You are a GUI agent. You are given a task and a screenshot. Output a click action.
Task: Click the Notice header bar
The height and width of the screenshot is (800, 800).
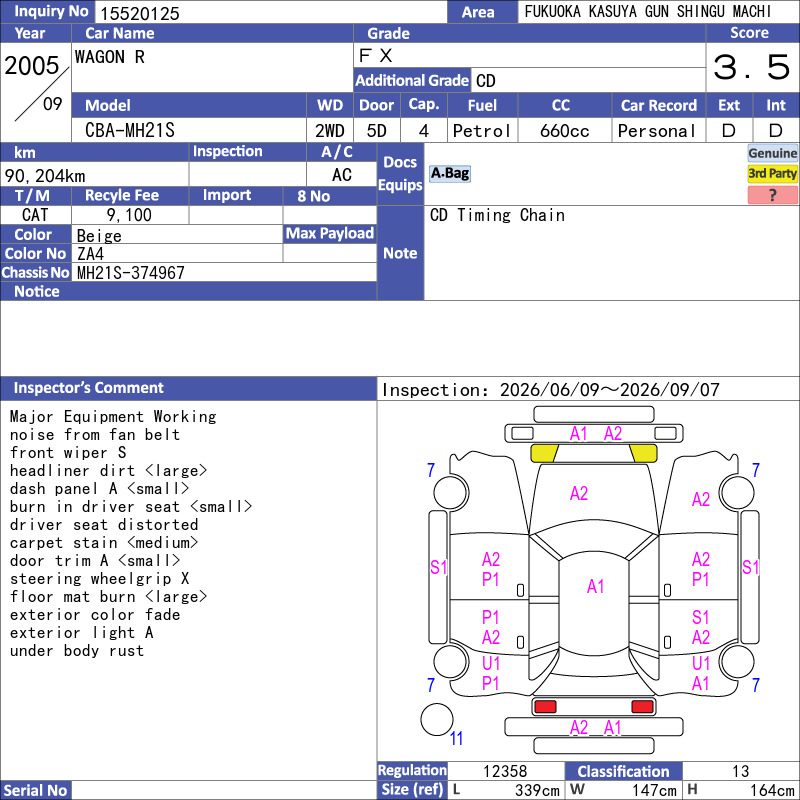188,291
